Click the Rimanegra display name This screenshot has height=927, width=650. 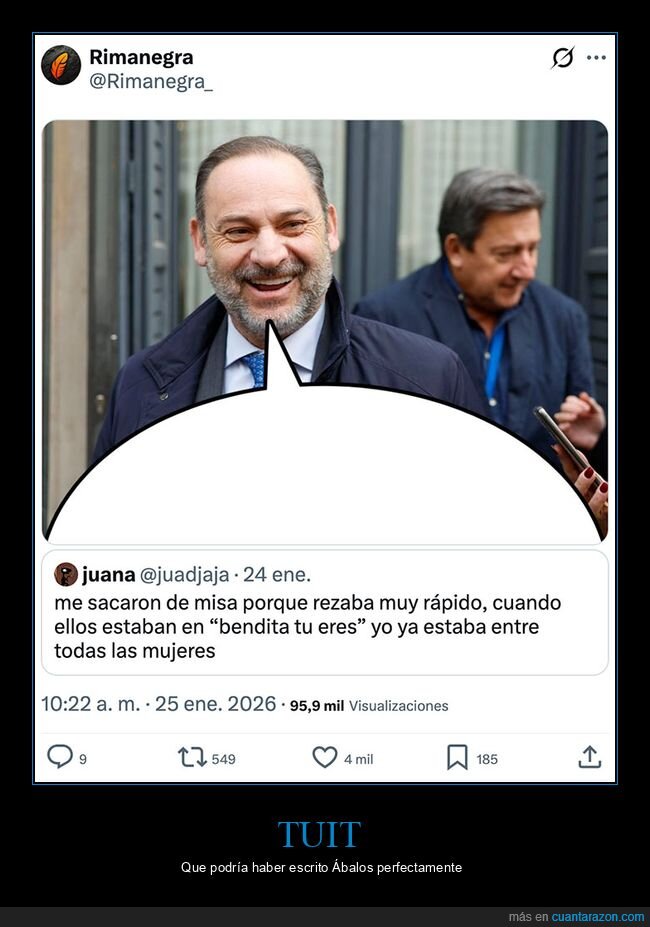(x=141, y=57)
